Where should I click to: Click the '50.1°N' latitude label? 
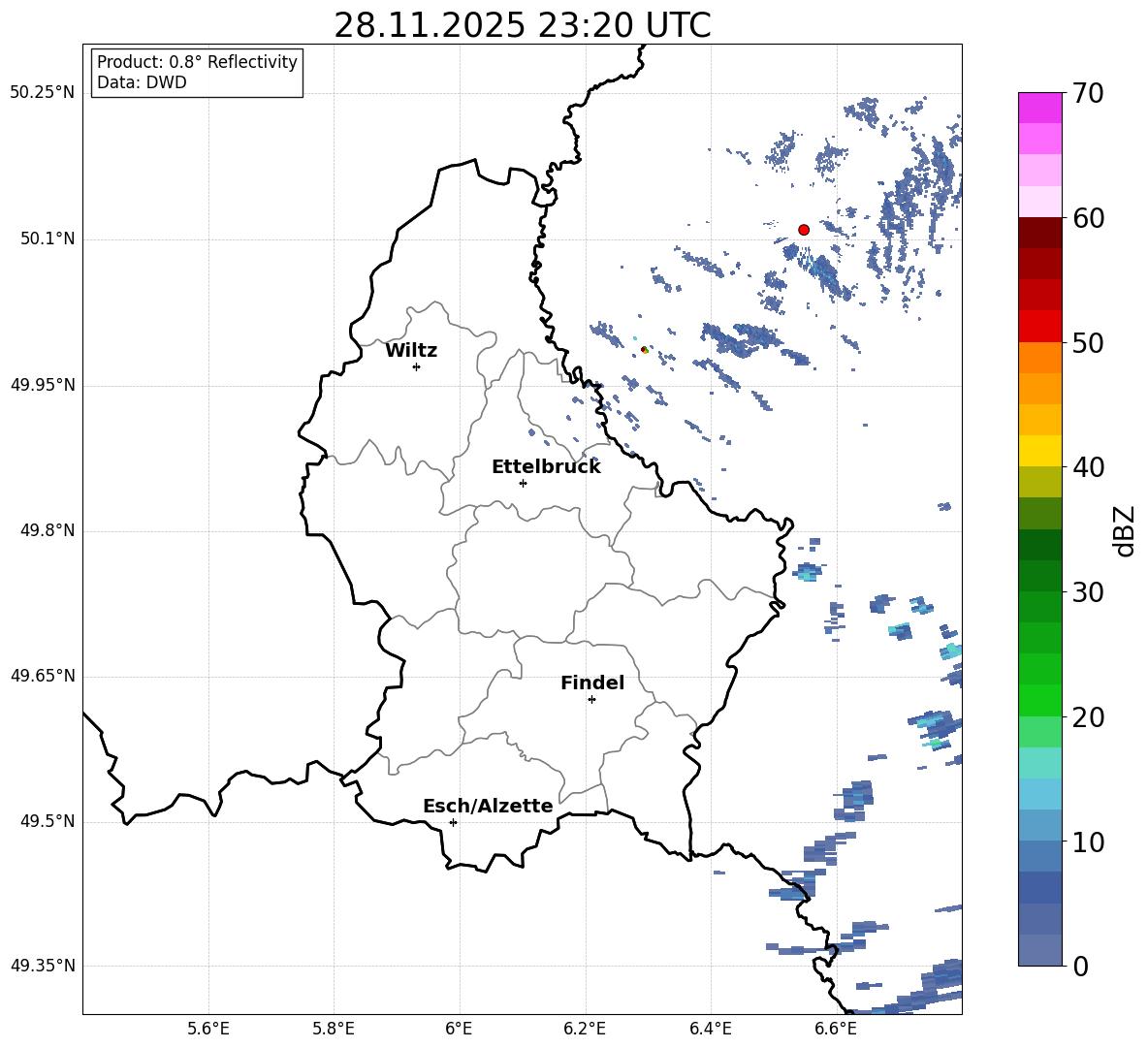[47, 239]
